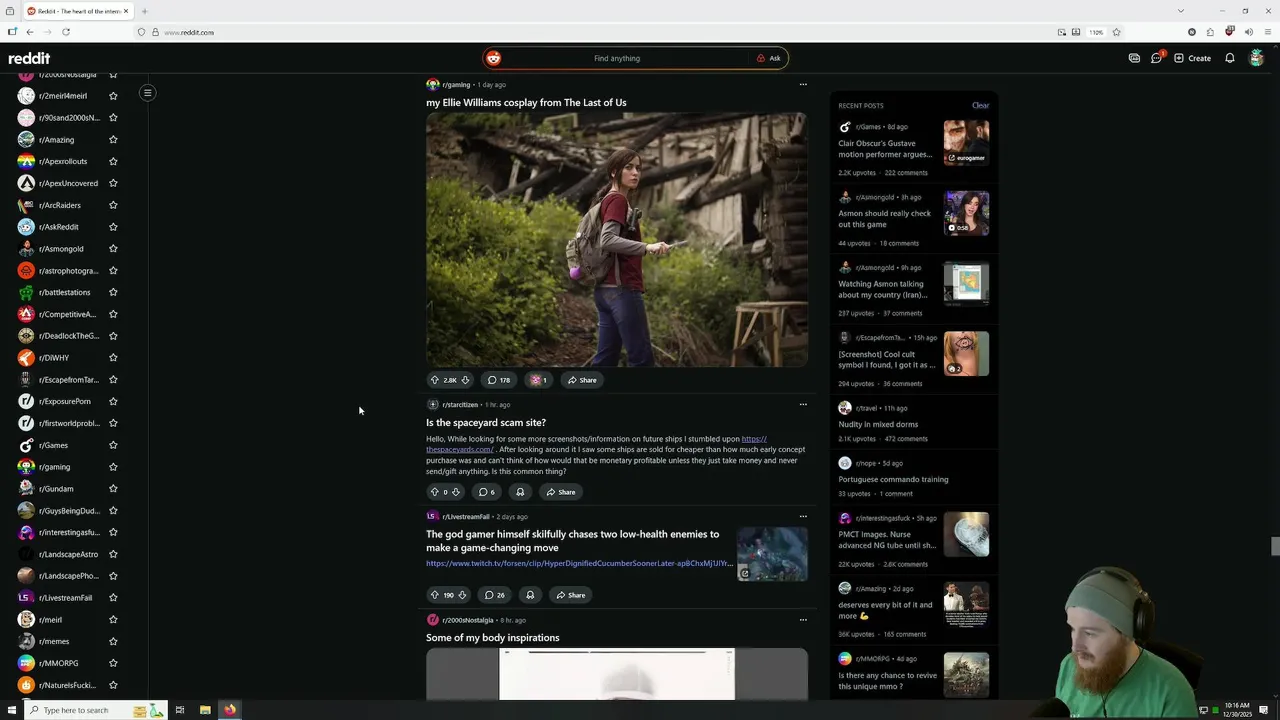
Task: Open the twitch.tv forsen clip link
Action: pyautogui.click(x=579, y=563)
